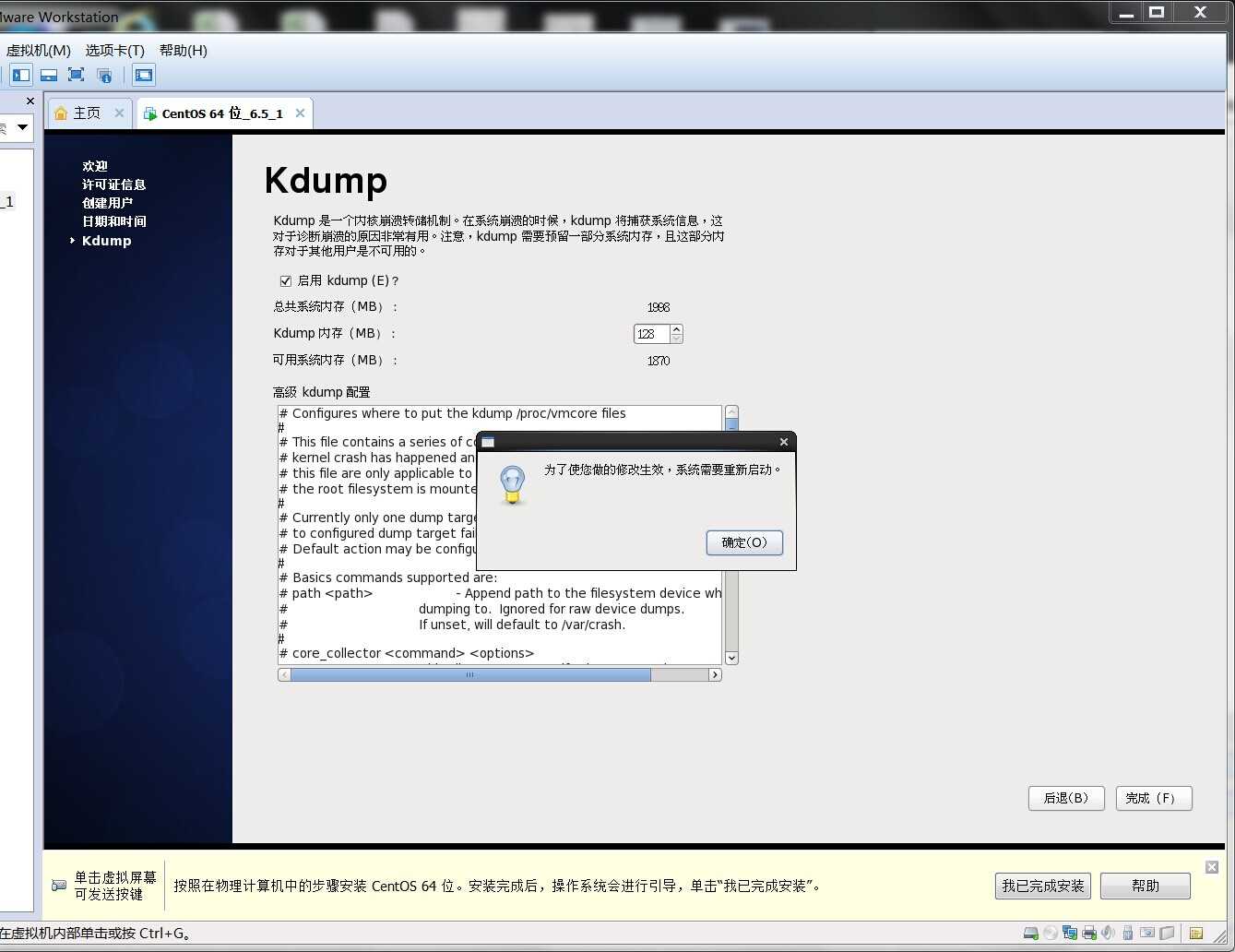Click the right arrow of horizontal scrollbar
Screen dimensions: 1235x952
715,674
